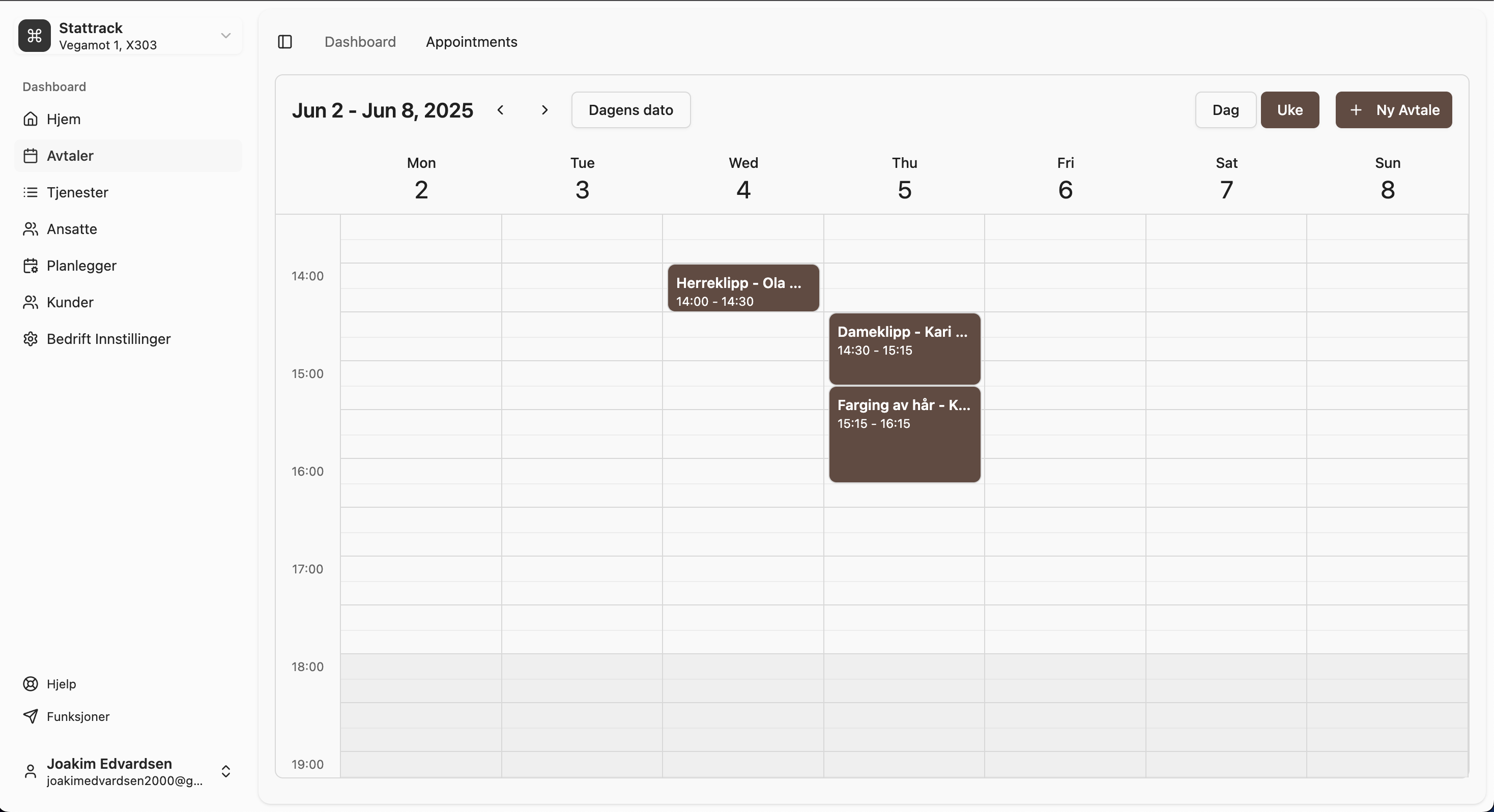The width and height of the screenshot is (1494, 812).
Task: Click the Funksjoner paper plane icon
Action: click(x=30, y=716)
